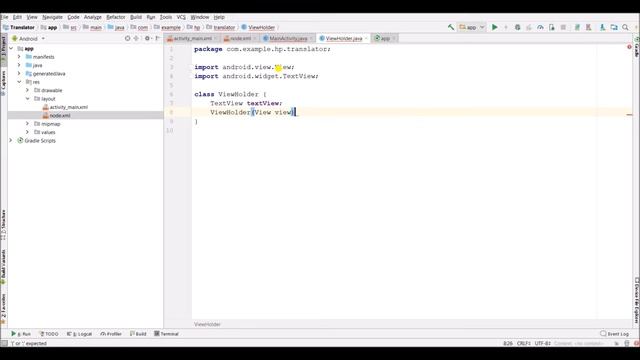Click CRLF line separator in status bar

524,344
